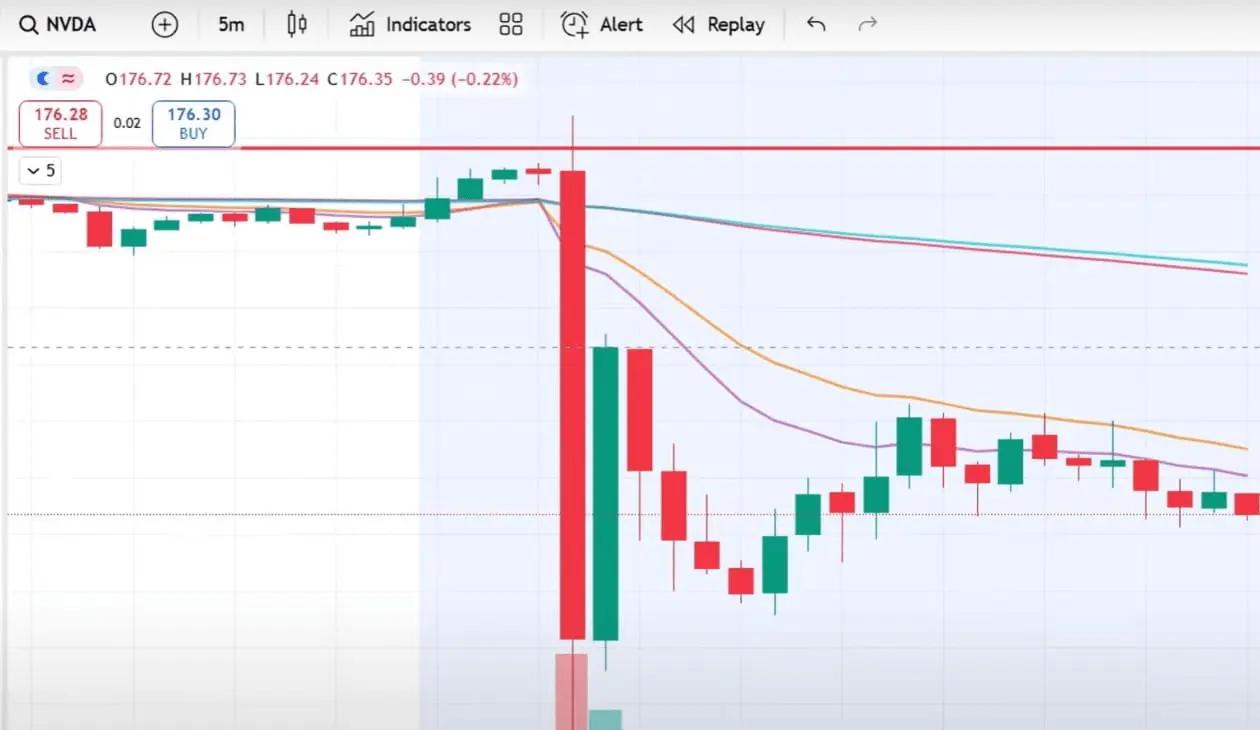
Task: Start bar Replay mode
Action: coord(719,24)
